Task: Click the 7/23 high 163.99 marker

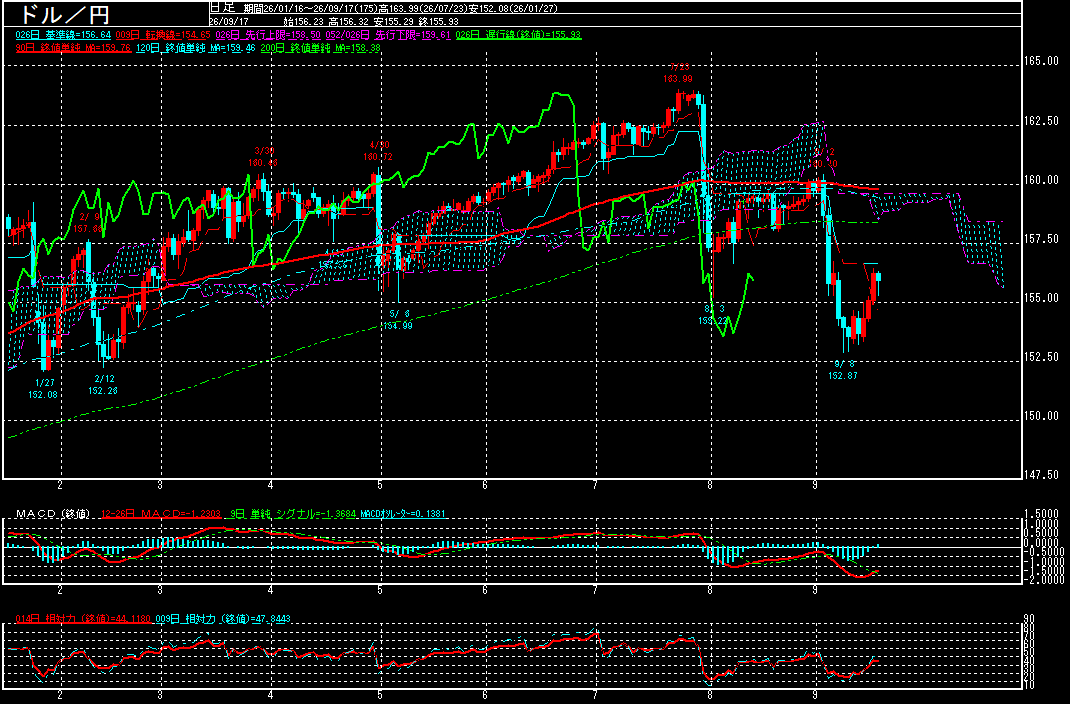Action: pos(678,73)
